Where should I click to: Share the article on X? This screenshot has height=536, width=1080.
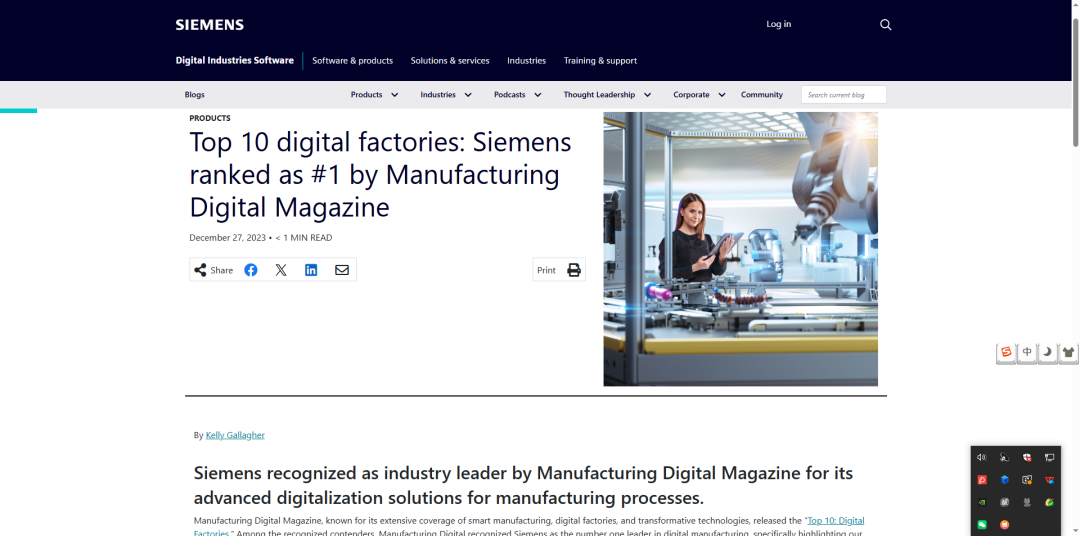point(281,270)
